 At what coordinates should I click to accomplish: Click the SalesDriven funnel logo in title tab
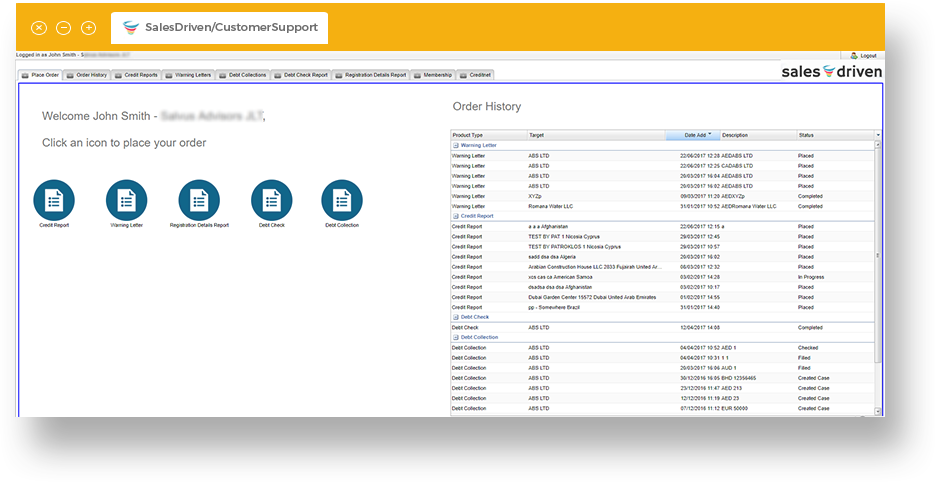(x=131, y=27)
